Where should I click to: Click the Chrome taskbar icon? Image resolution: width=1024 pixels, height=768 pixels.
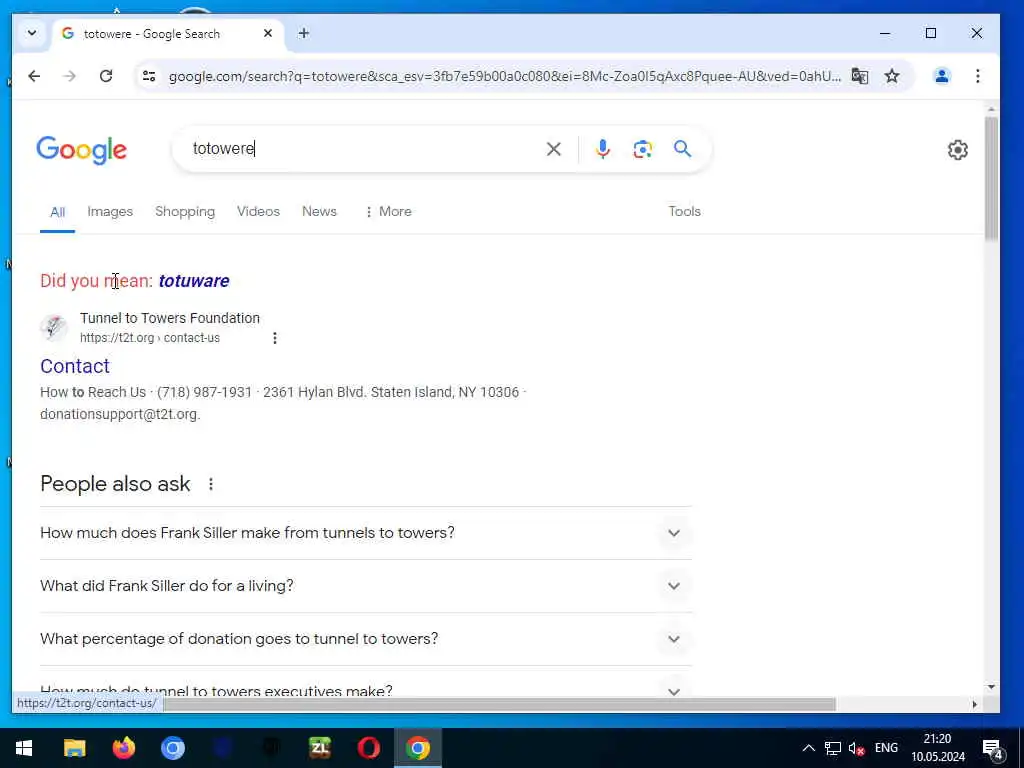[418, 748]
